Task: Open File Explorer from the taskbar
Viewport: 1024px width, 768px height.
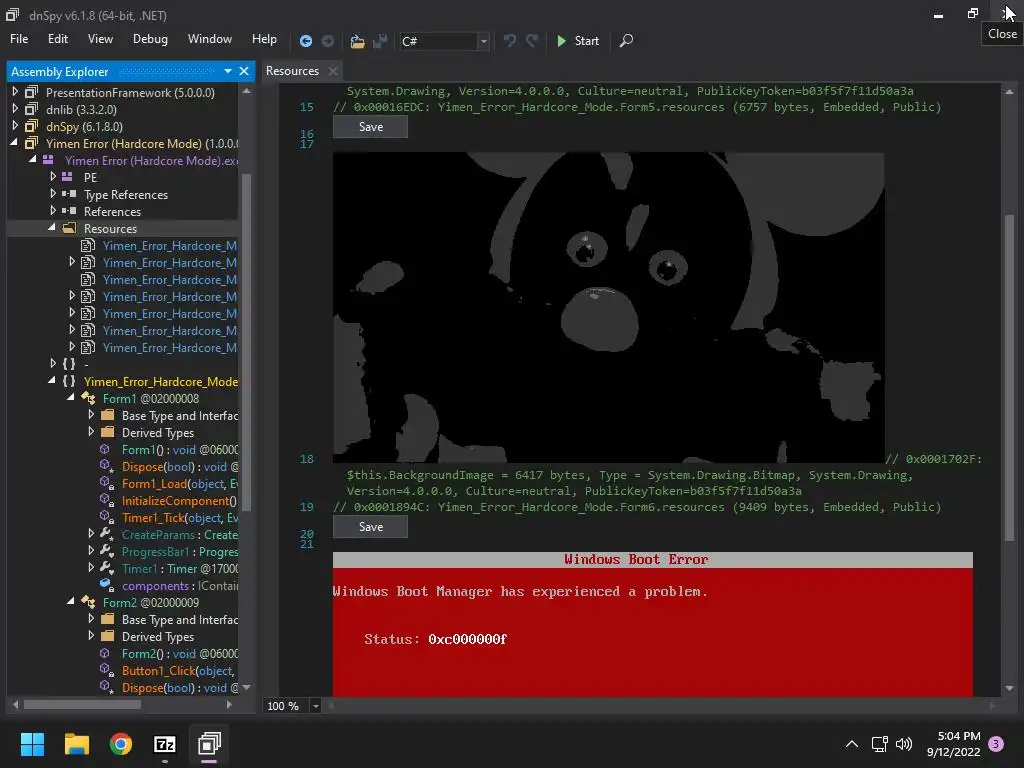Action: click(x=76, y=744)
